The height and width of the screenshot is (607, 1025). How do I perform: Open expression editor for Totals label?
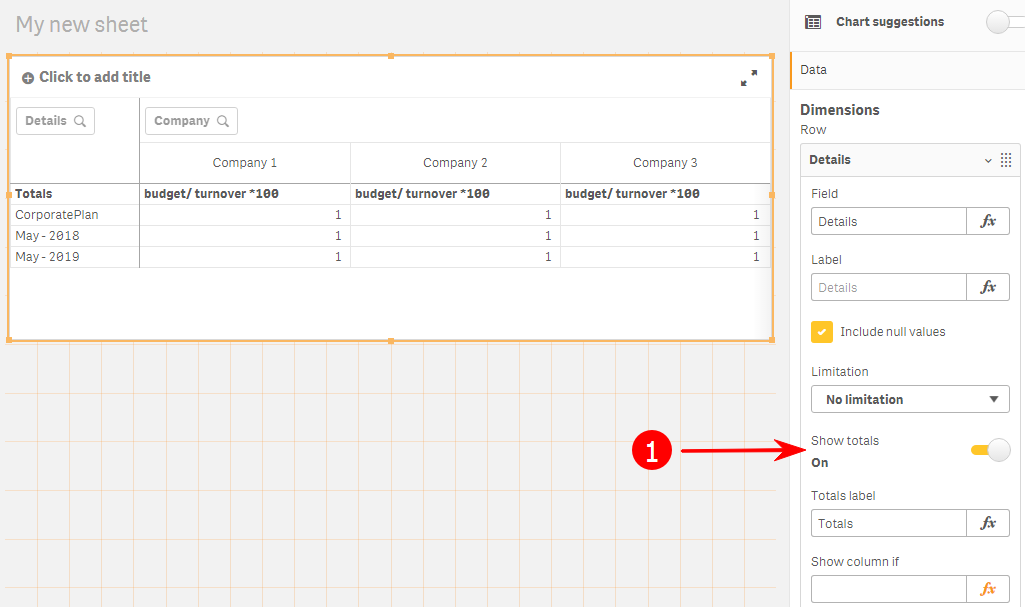(x=988, y=523)
